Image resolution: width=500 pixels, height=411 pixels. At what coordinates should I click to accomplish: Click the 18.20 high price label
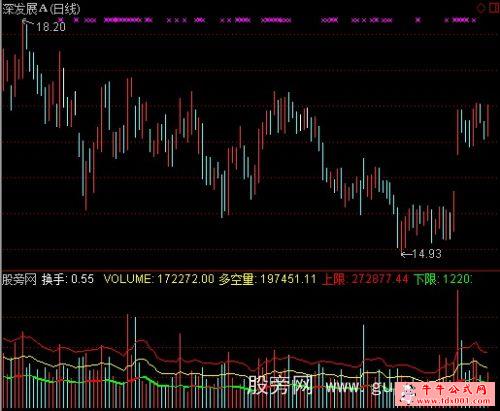(x=51, y=27)
